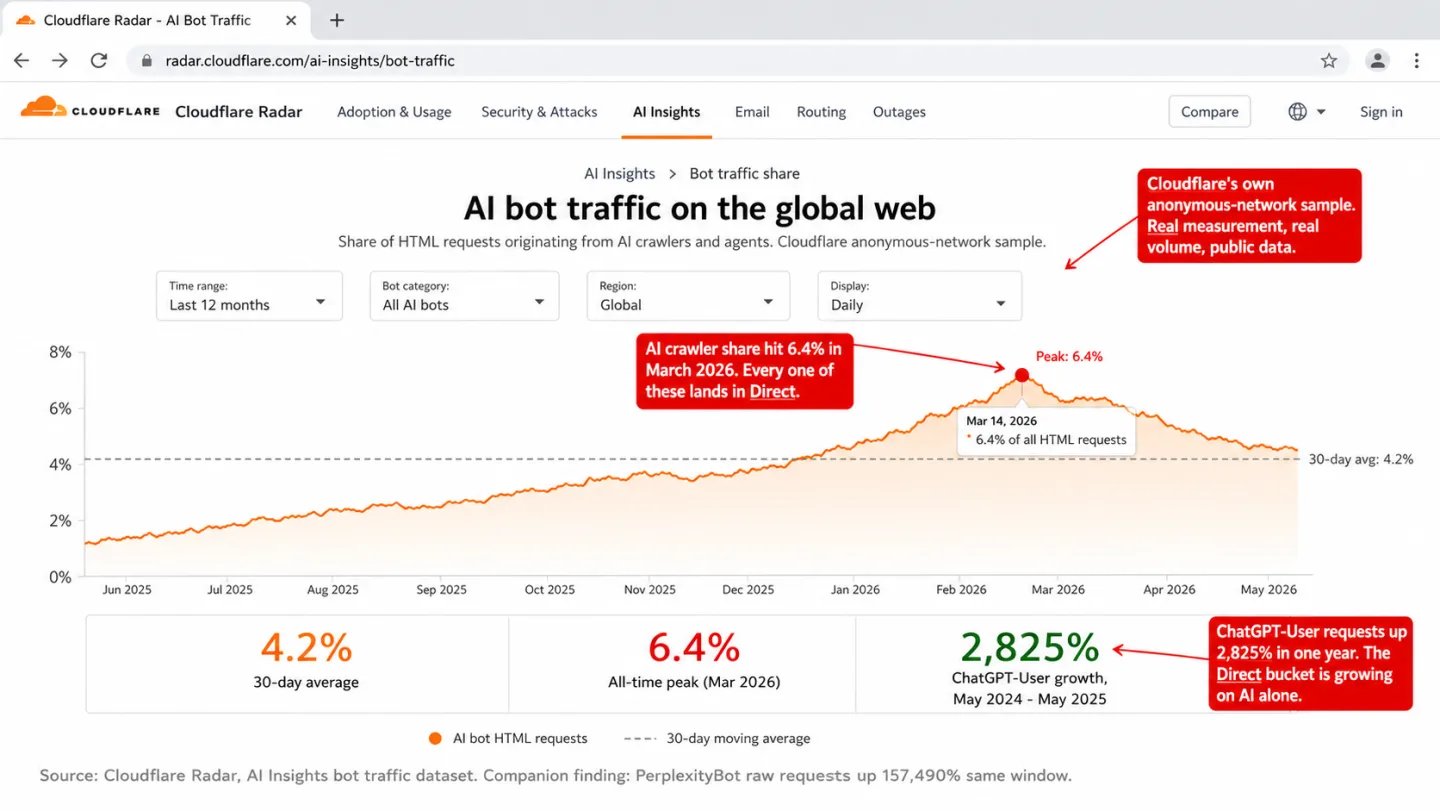
Task: Click the 30-day avg: 4.2% label
Action: (1361, 460)
